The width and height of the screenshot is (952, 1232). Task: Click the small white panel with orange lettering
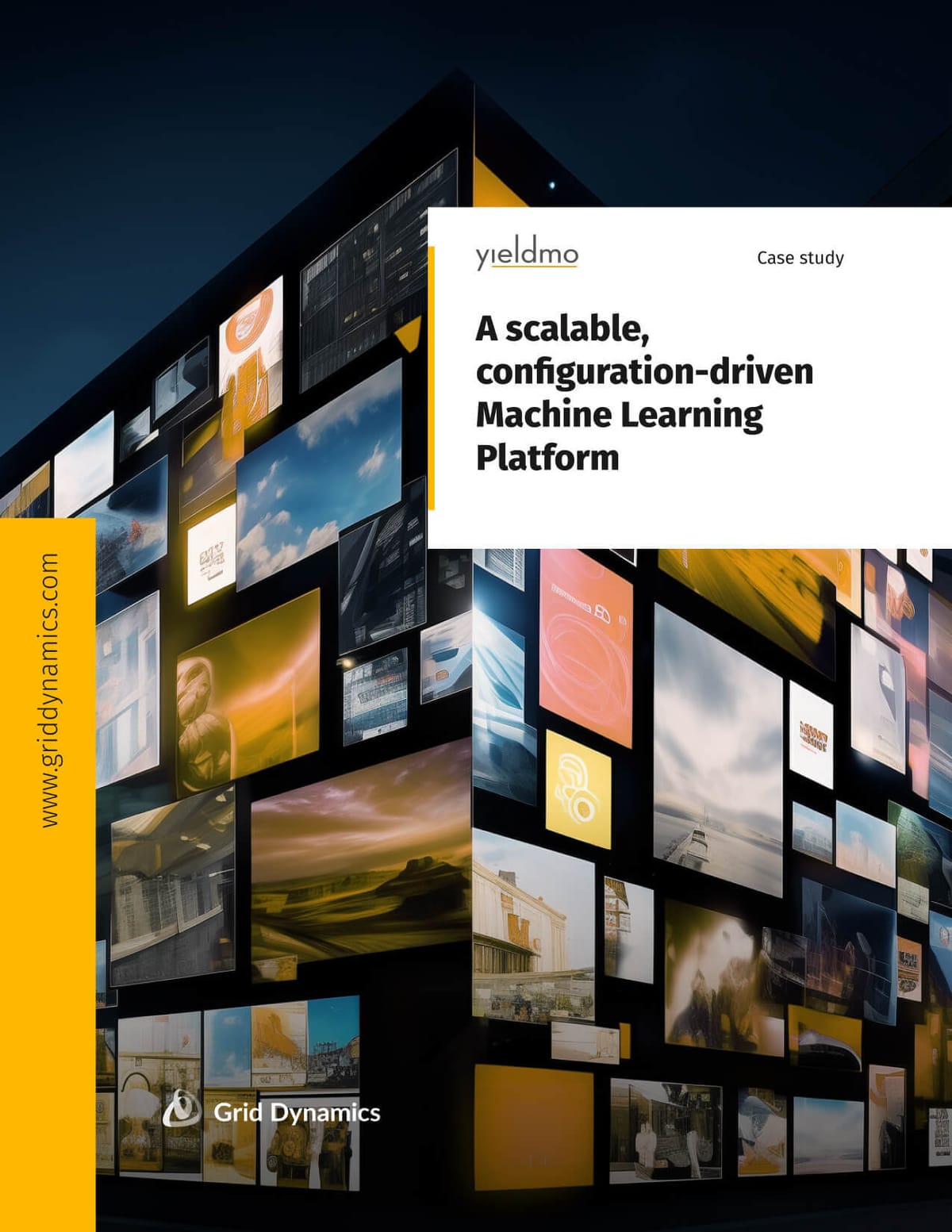811,735
